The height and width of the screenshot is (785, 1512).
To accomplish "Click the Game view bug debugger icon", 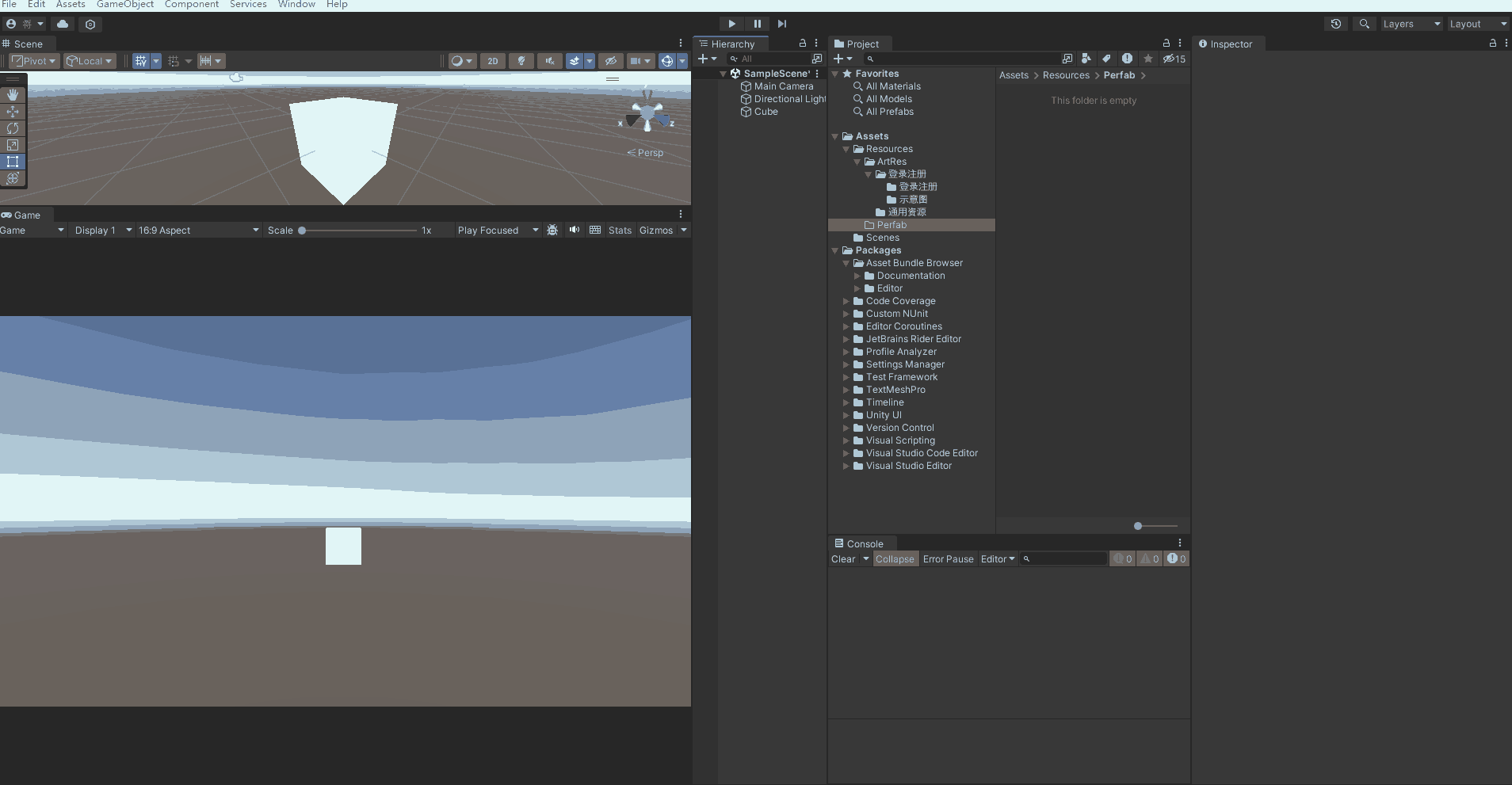I will pos(552,230).
